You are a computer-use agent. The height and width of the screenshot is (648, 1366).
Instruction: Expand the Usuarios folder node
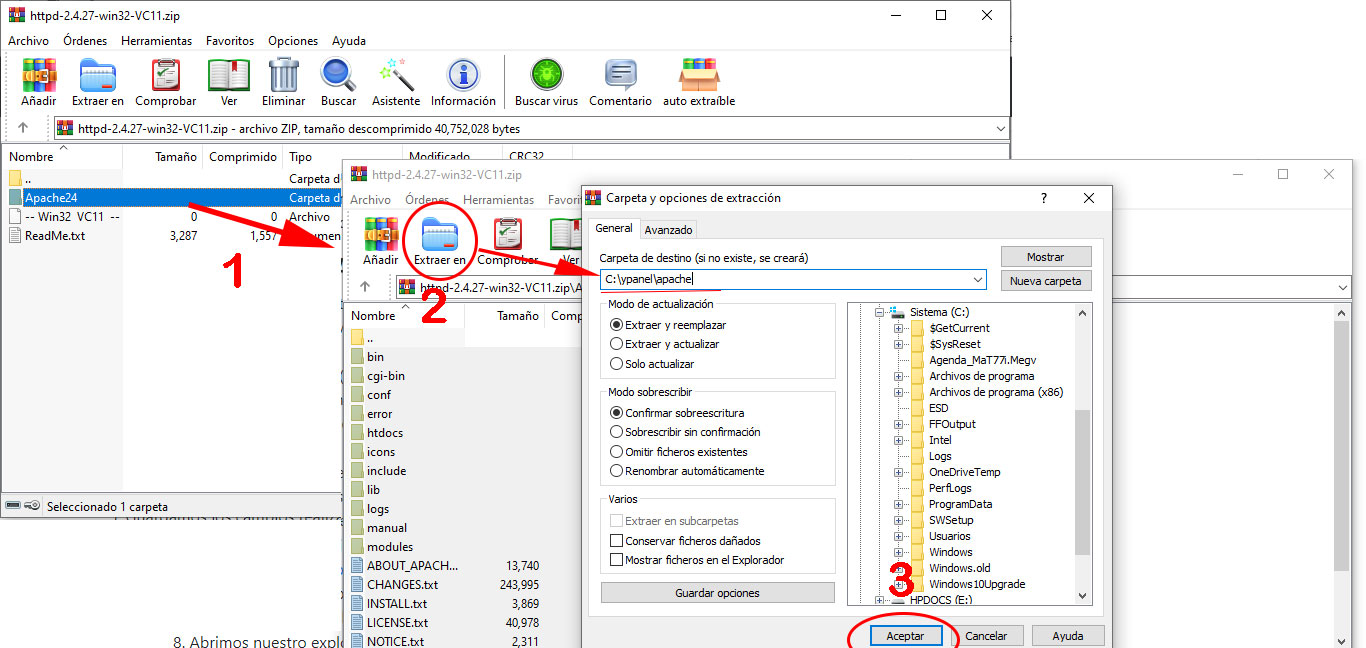pyautogui.click(x=898, y=536)
